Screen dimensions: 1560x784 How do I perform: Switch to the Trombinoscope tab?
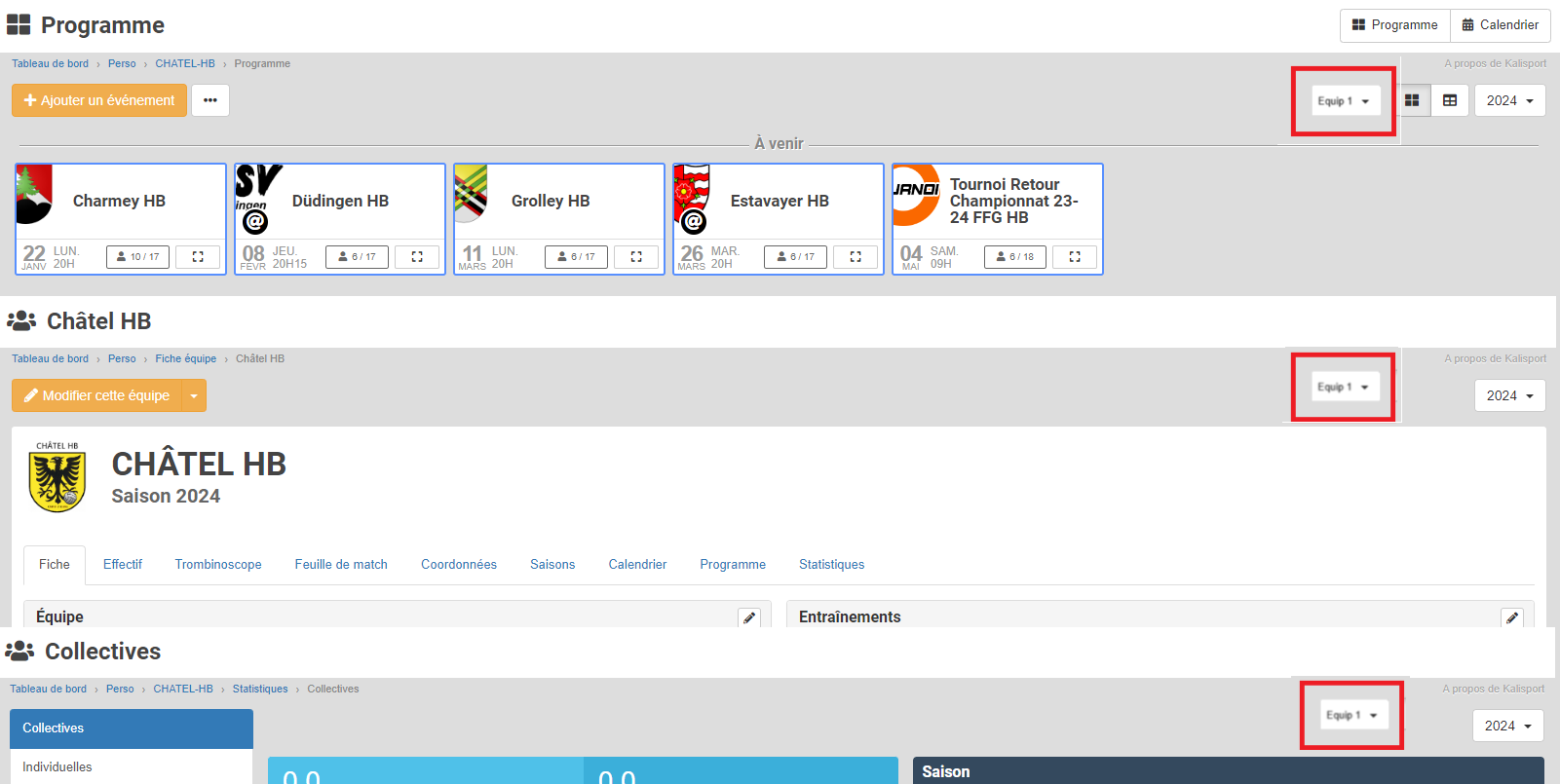click(x=218, y=565)
